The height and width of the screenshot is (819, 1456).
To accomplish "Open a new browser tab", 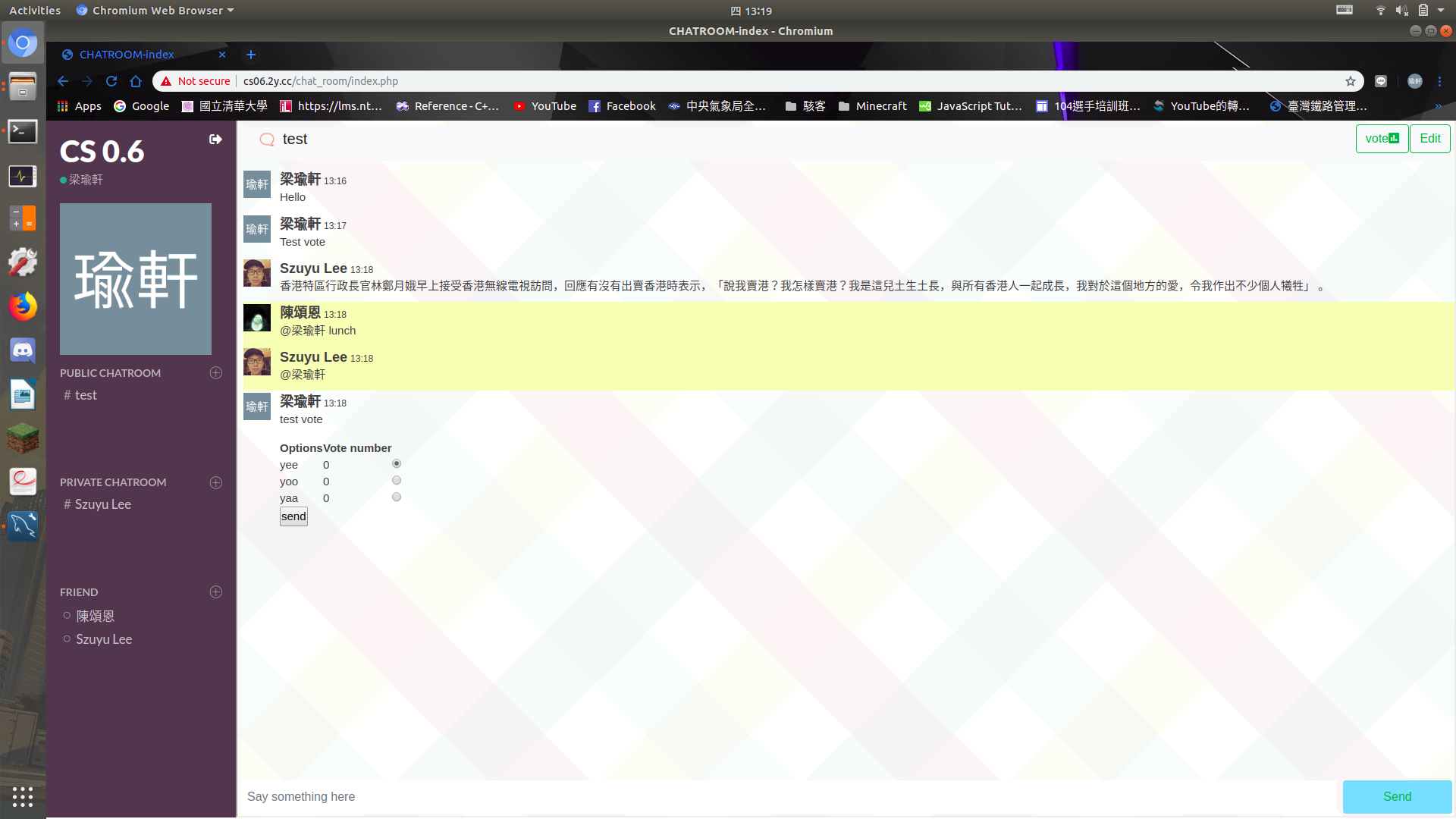I will pos(251,55).
